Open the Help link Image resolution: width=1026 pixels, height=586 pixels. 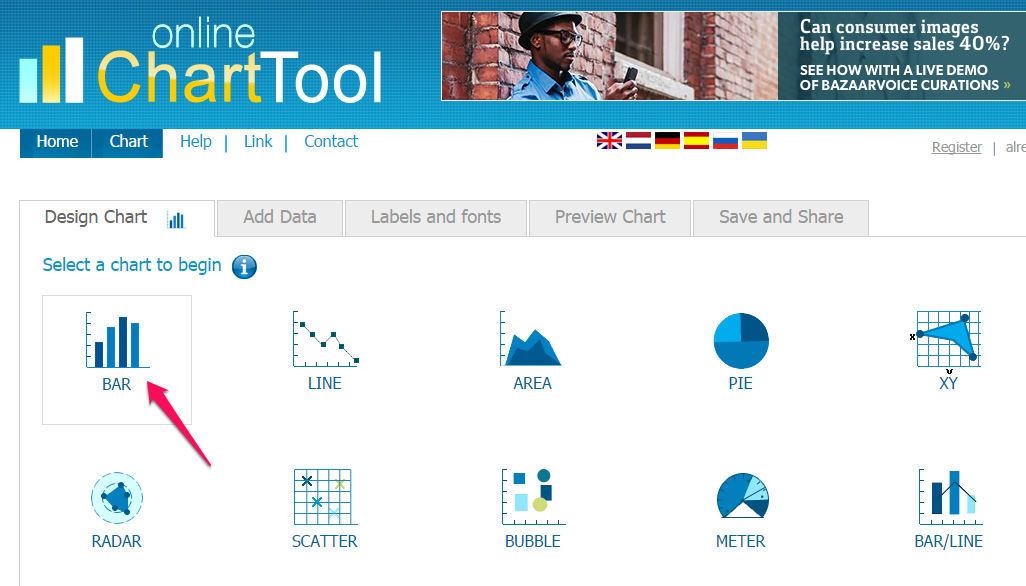pos(196,141)
